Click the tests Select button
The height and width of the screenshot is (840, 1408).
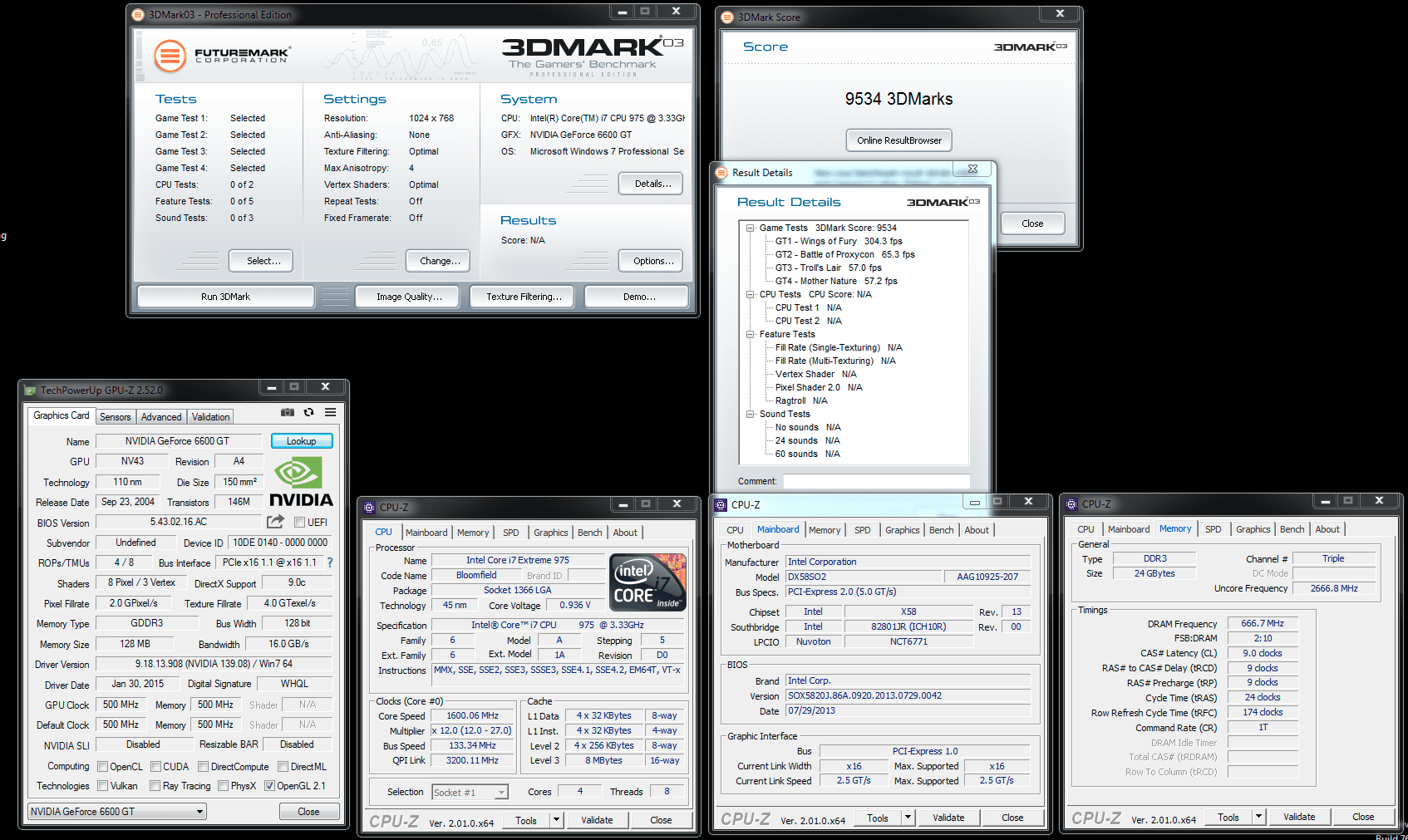(x=263, y=261)
